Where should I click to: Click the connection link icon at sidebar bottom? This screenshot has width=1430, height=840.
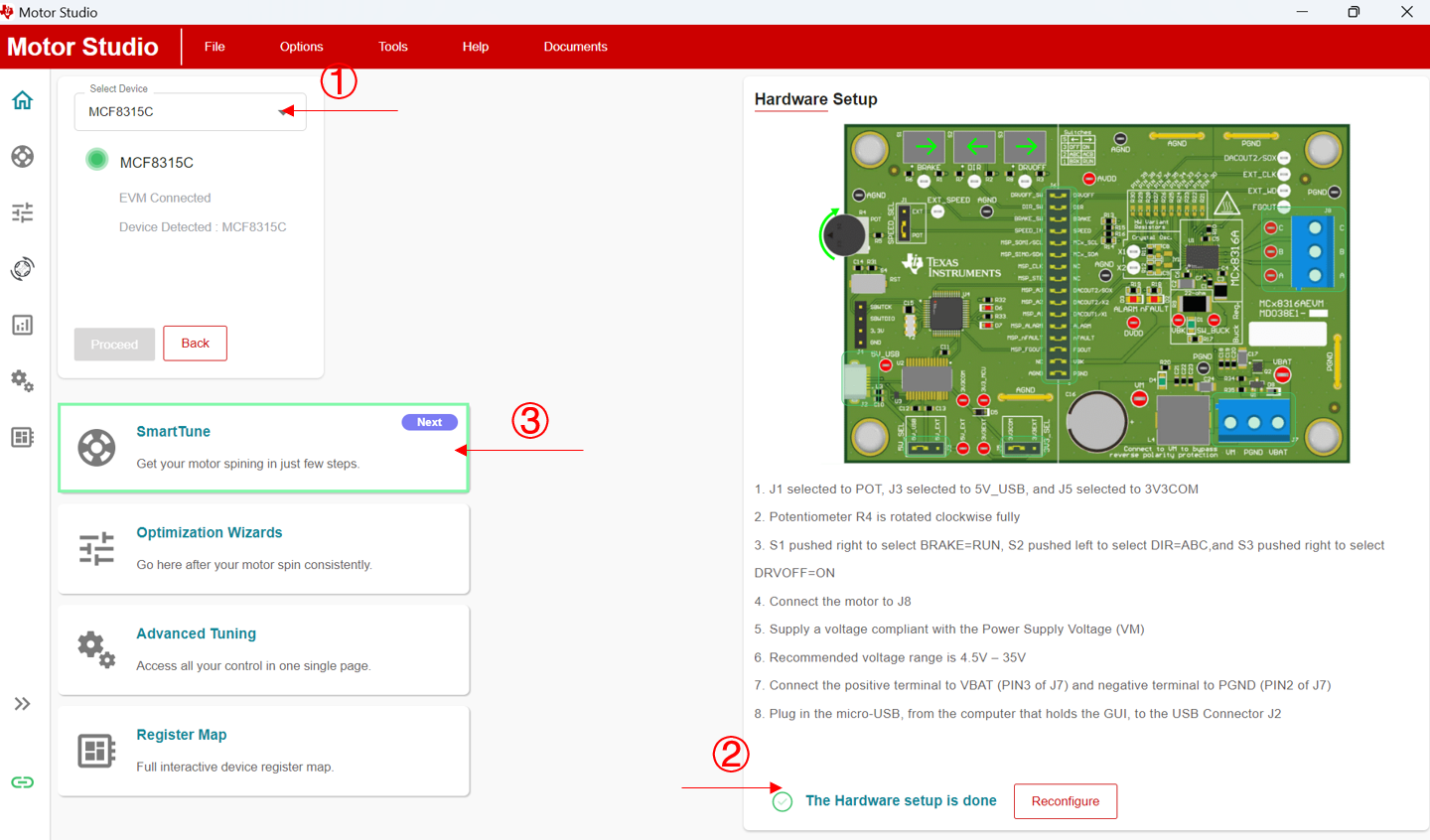pos(22,782)
